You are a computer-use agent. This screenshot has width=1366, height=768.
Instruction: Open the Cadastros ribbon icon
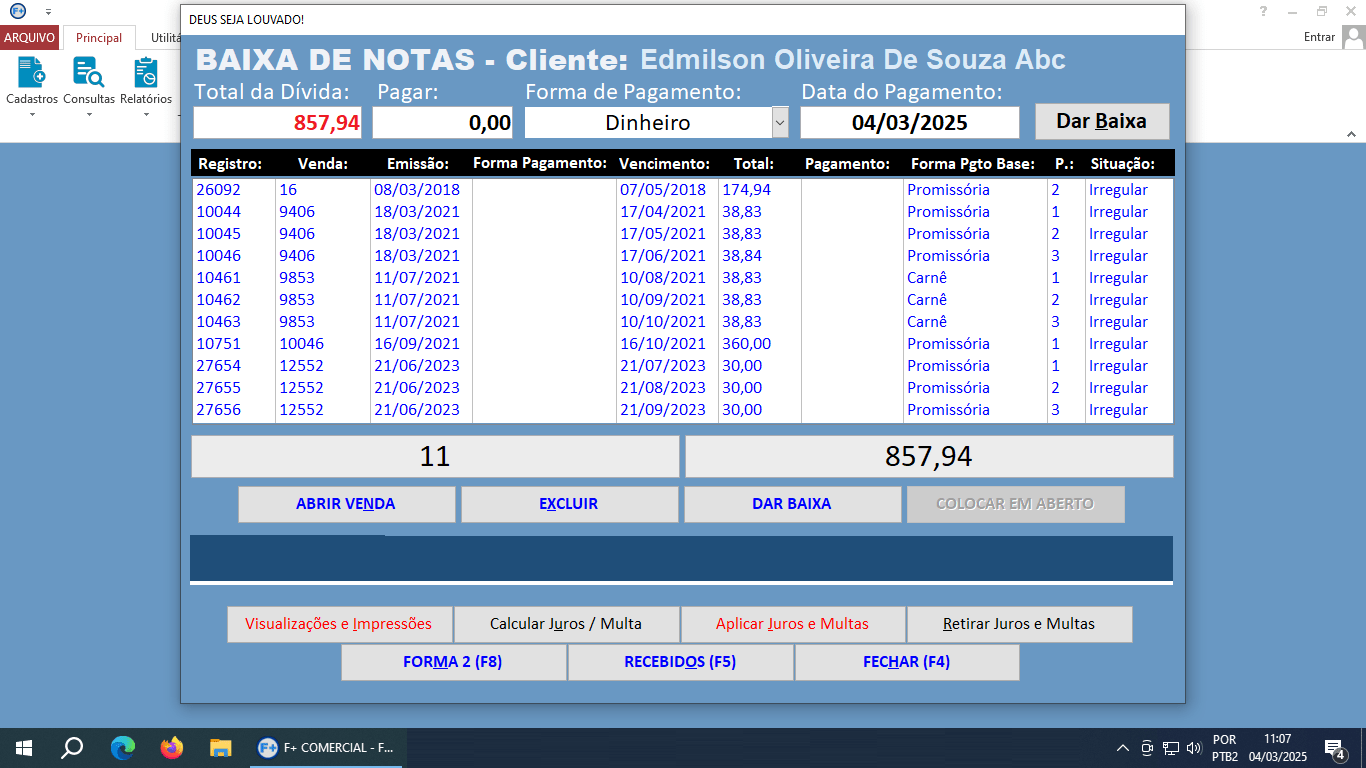(32, 80)
